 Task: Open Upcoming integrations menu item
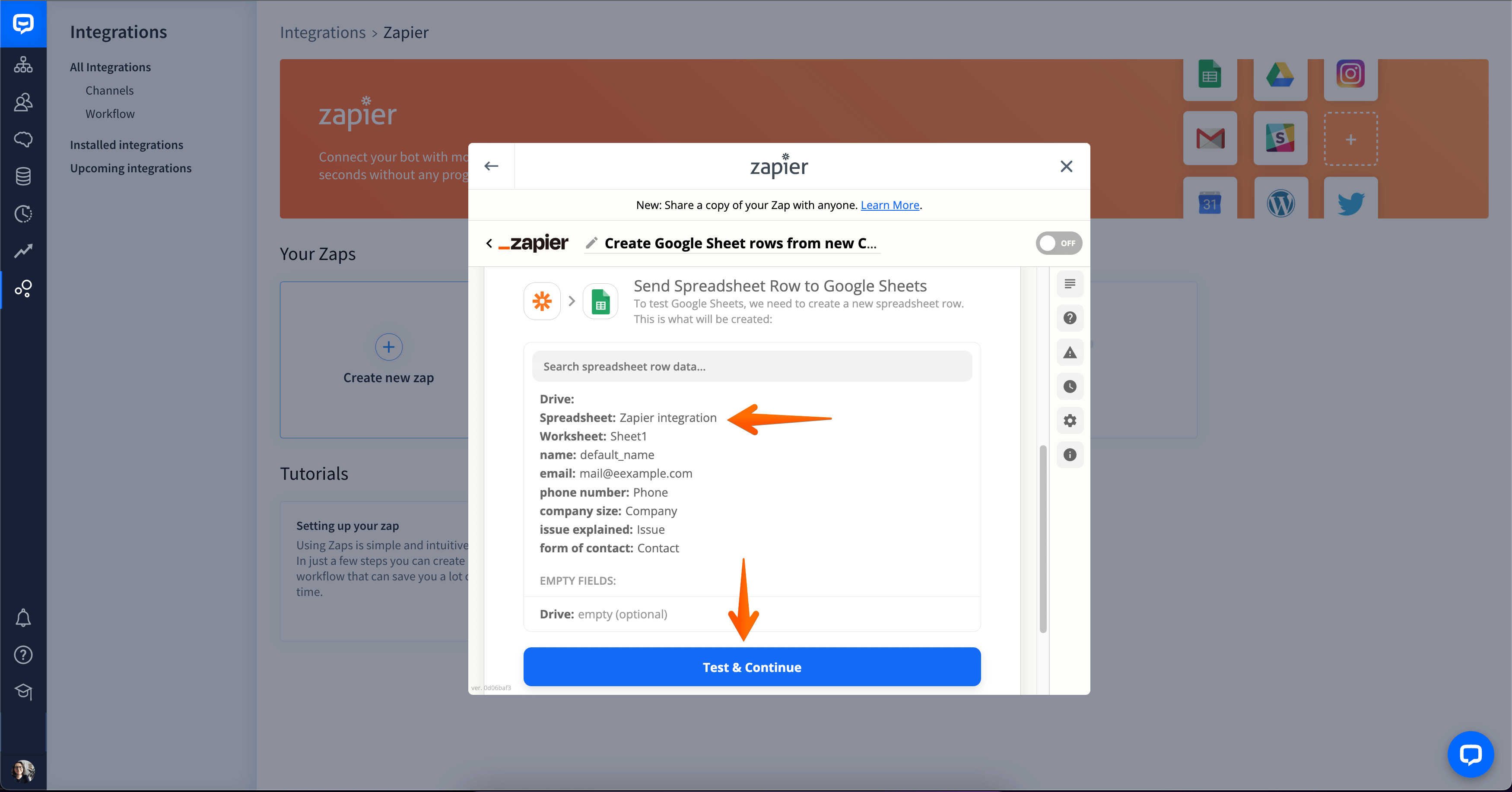pyautogui.click(x=130, y=168)
